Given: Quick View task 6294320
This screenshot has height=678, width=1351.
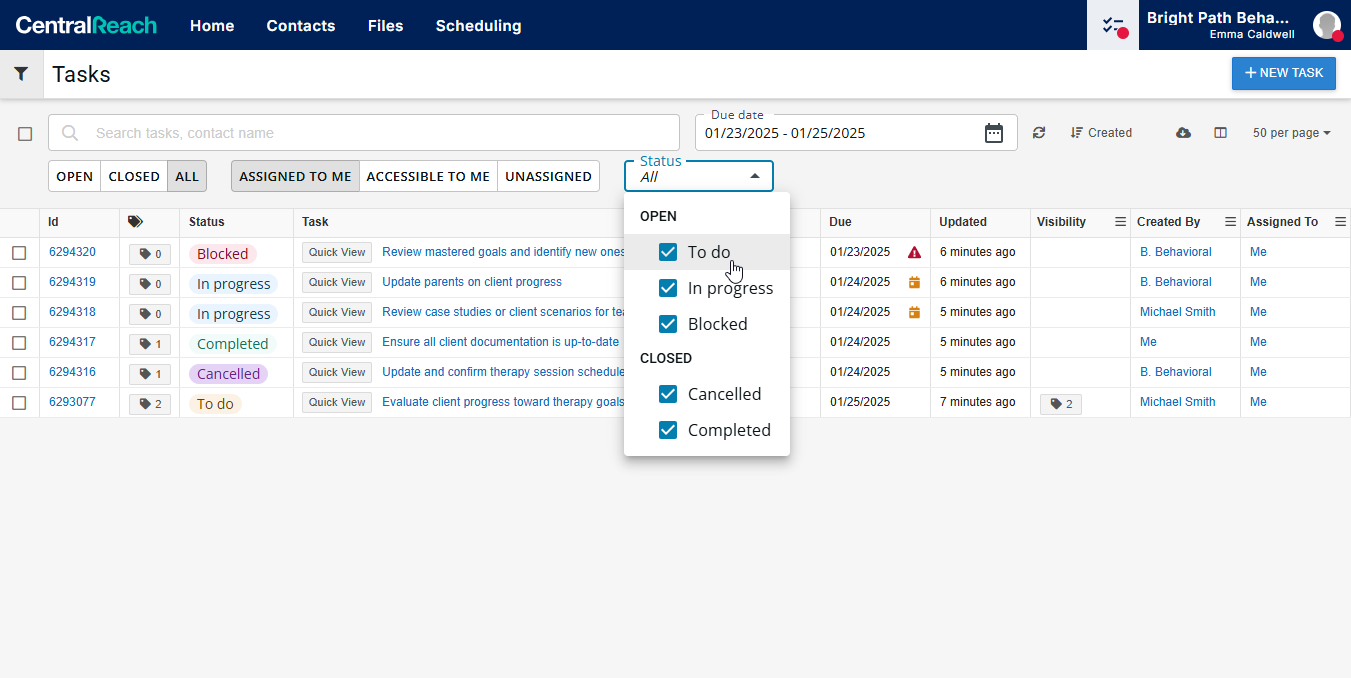Looking at the screenshot, I should click(337, 252).
